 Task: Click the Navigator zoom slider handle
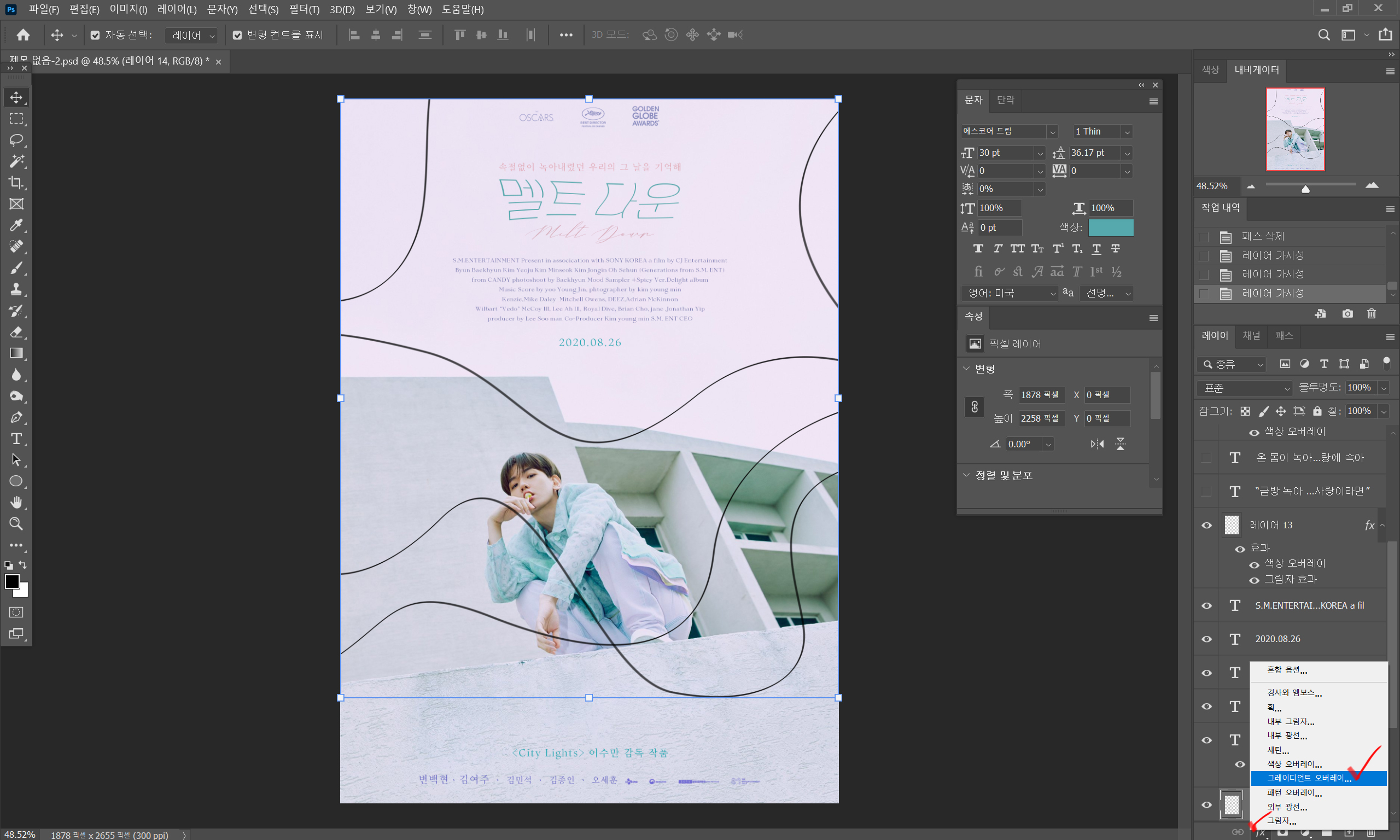tap(1305, 189)
